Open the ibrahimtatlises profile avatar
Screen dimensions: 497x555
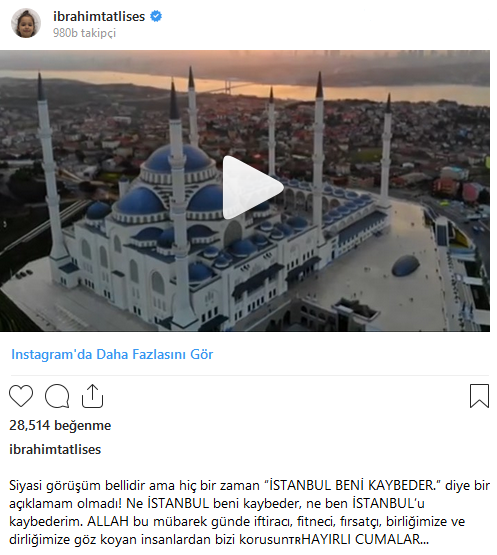(x=26, y=23)
